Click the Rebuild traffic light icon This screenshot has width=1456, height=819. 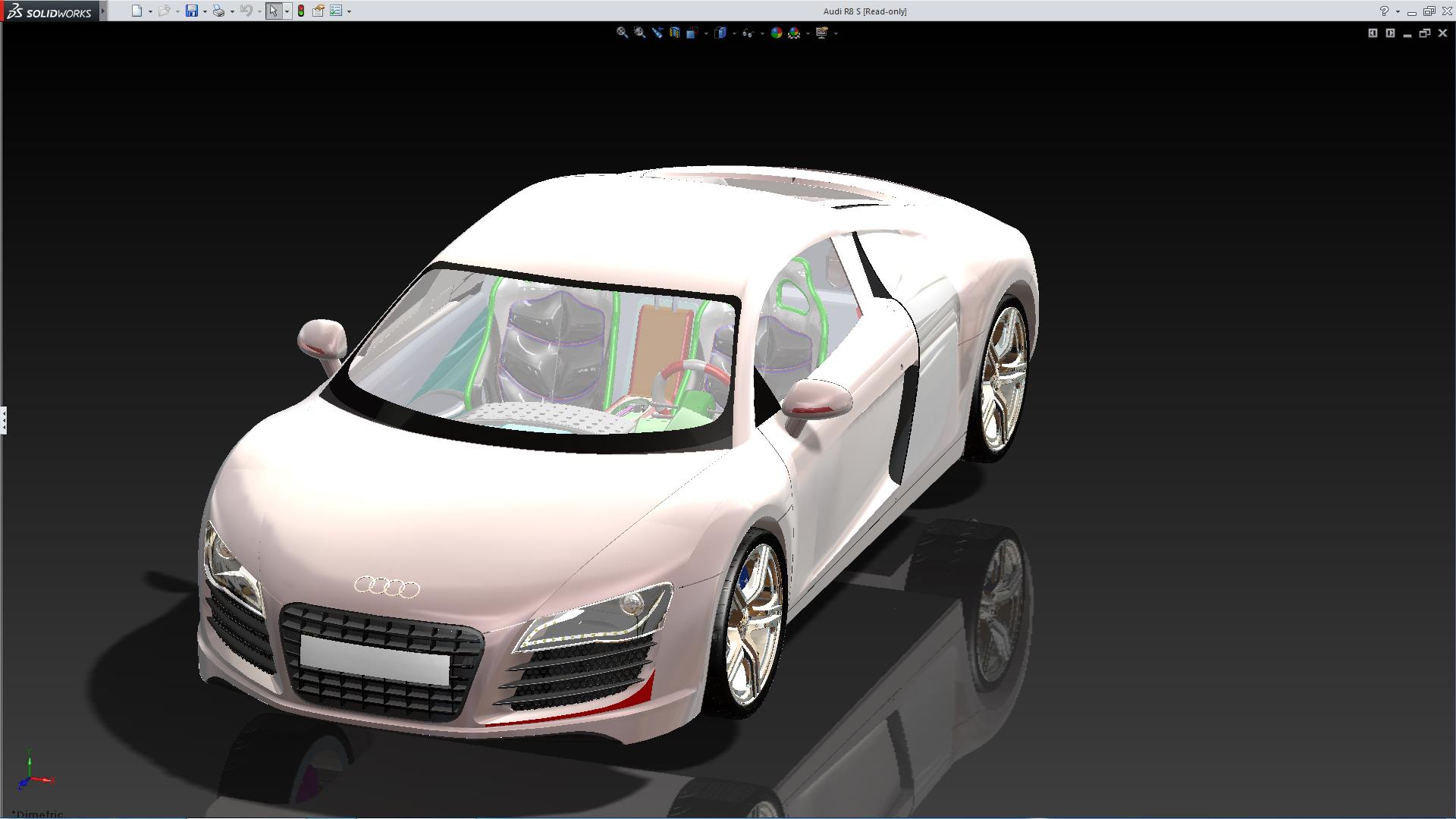(301, 11)
